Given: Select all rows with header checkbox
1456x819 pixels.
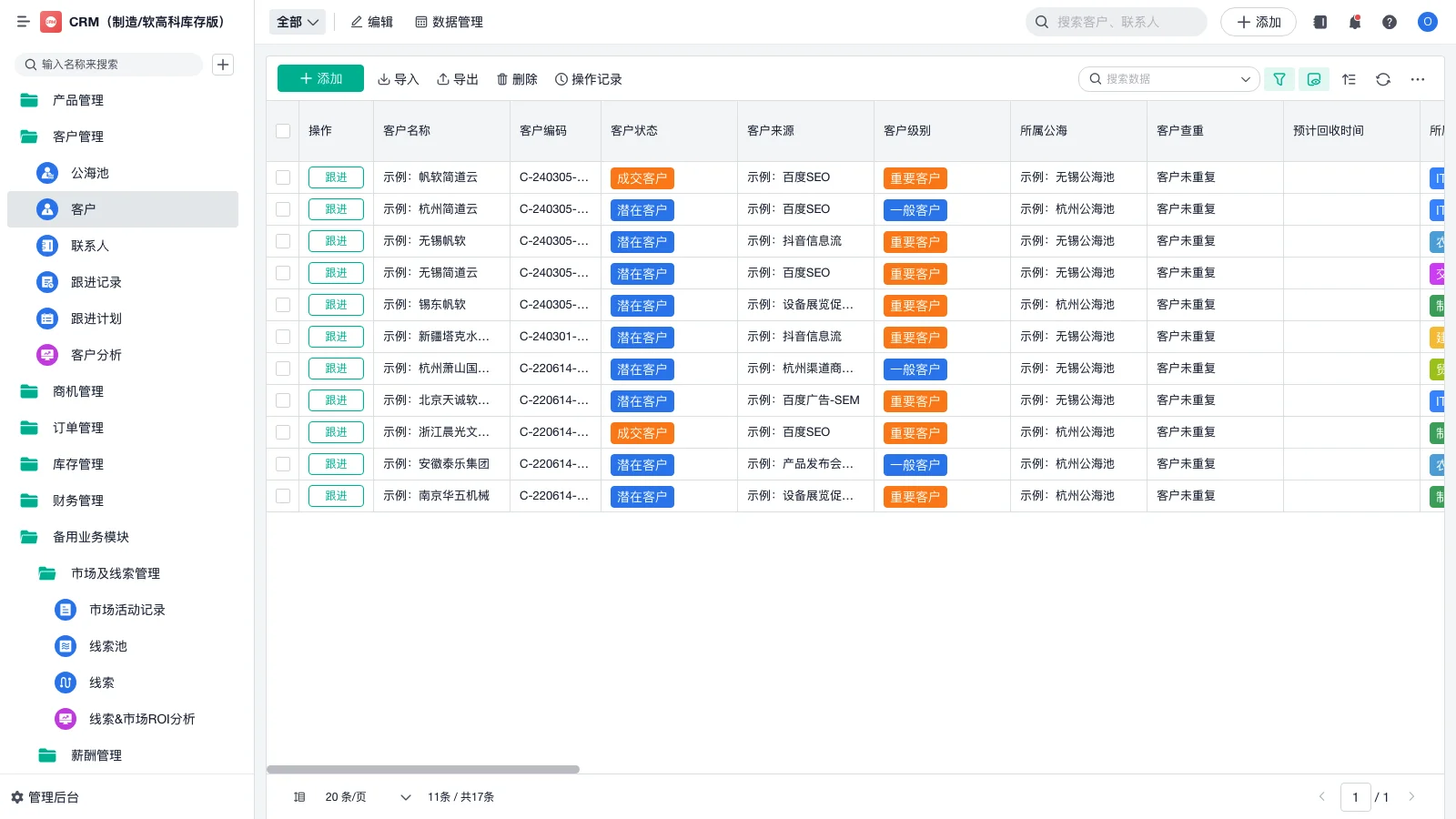Looking at the screenshot, I should click(x=283, y=131).
